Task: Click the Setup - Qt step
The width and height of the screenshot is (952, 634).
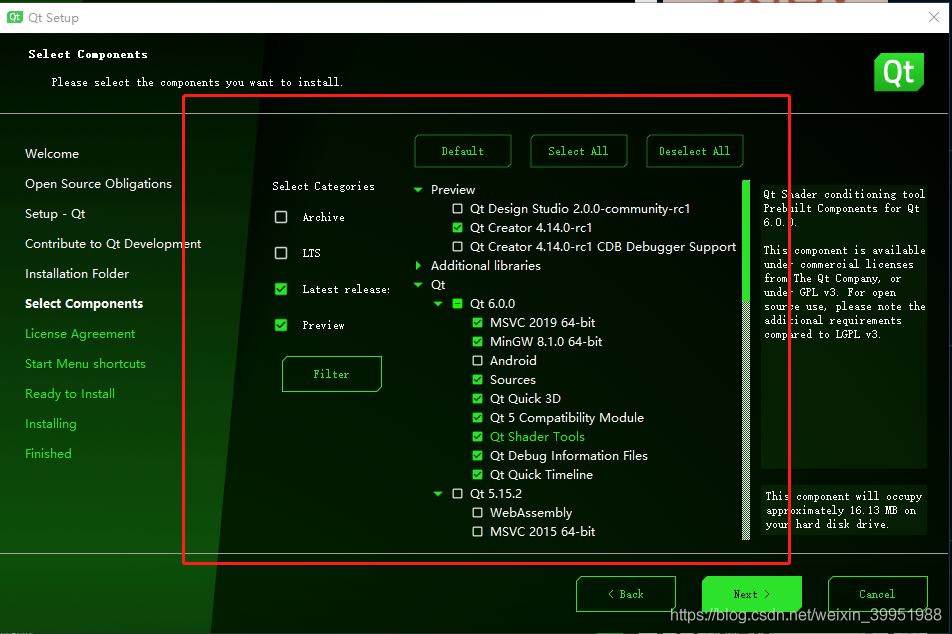Action: [x=55, y=214]
